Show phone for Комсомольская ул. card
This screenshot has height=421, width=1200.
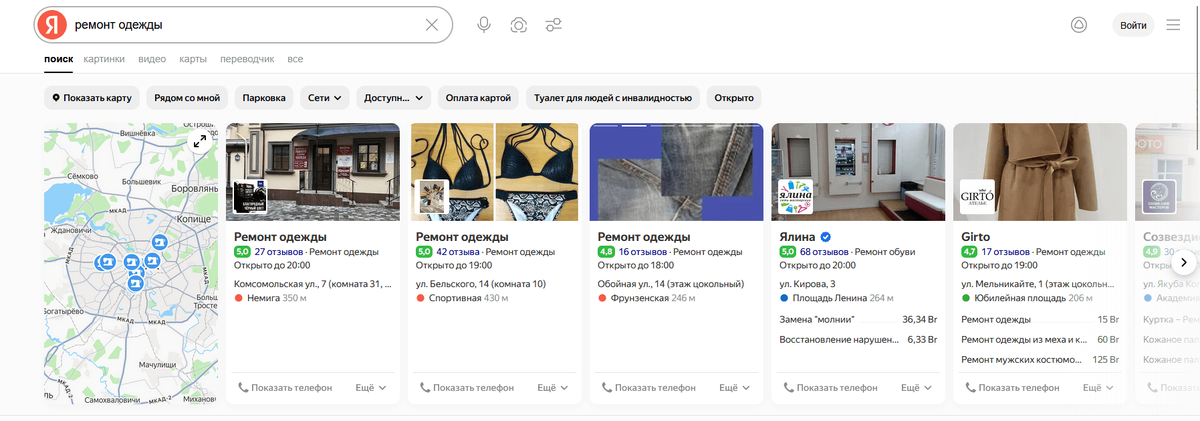coord(284,387)
